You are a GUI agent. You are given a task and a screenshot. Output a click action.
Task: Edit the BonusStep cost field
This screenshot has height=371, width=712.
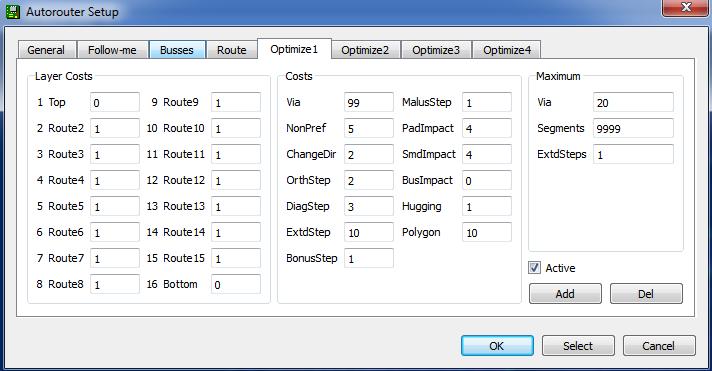point(369,258)
